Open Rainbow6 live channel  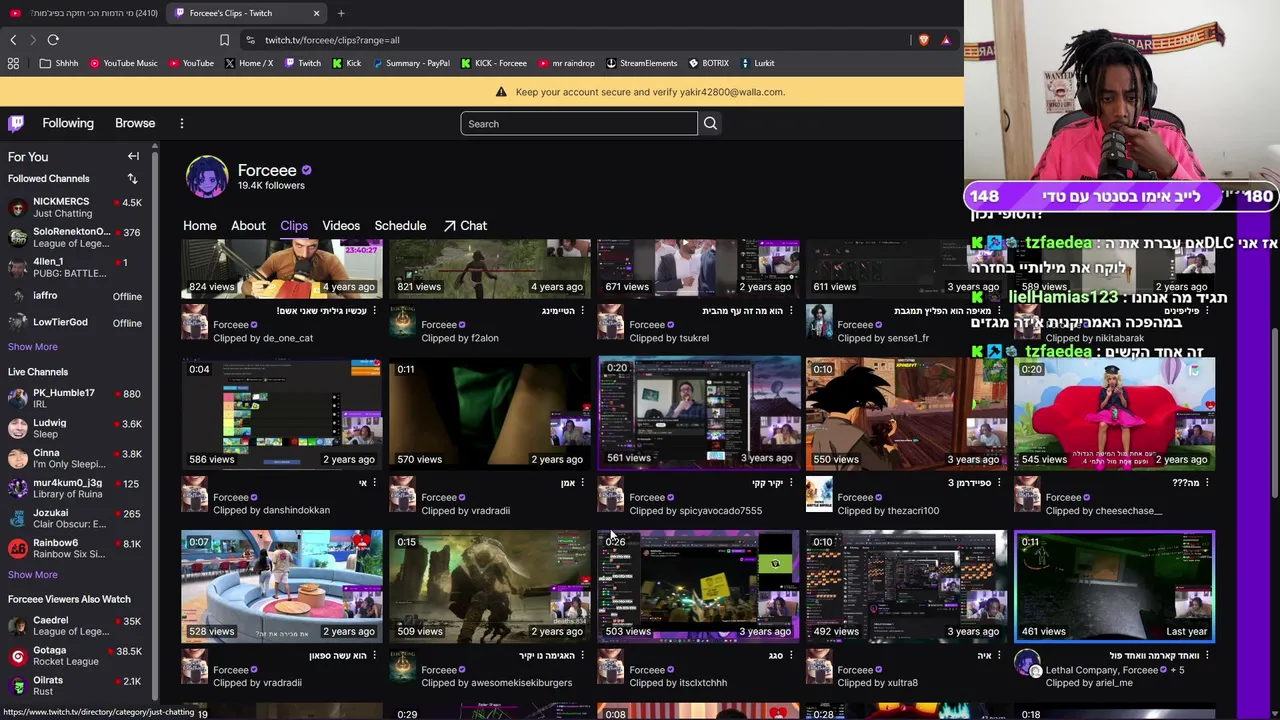76,548
